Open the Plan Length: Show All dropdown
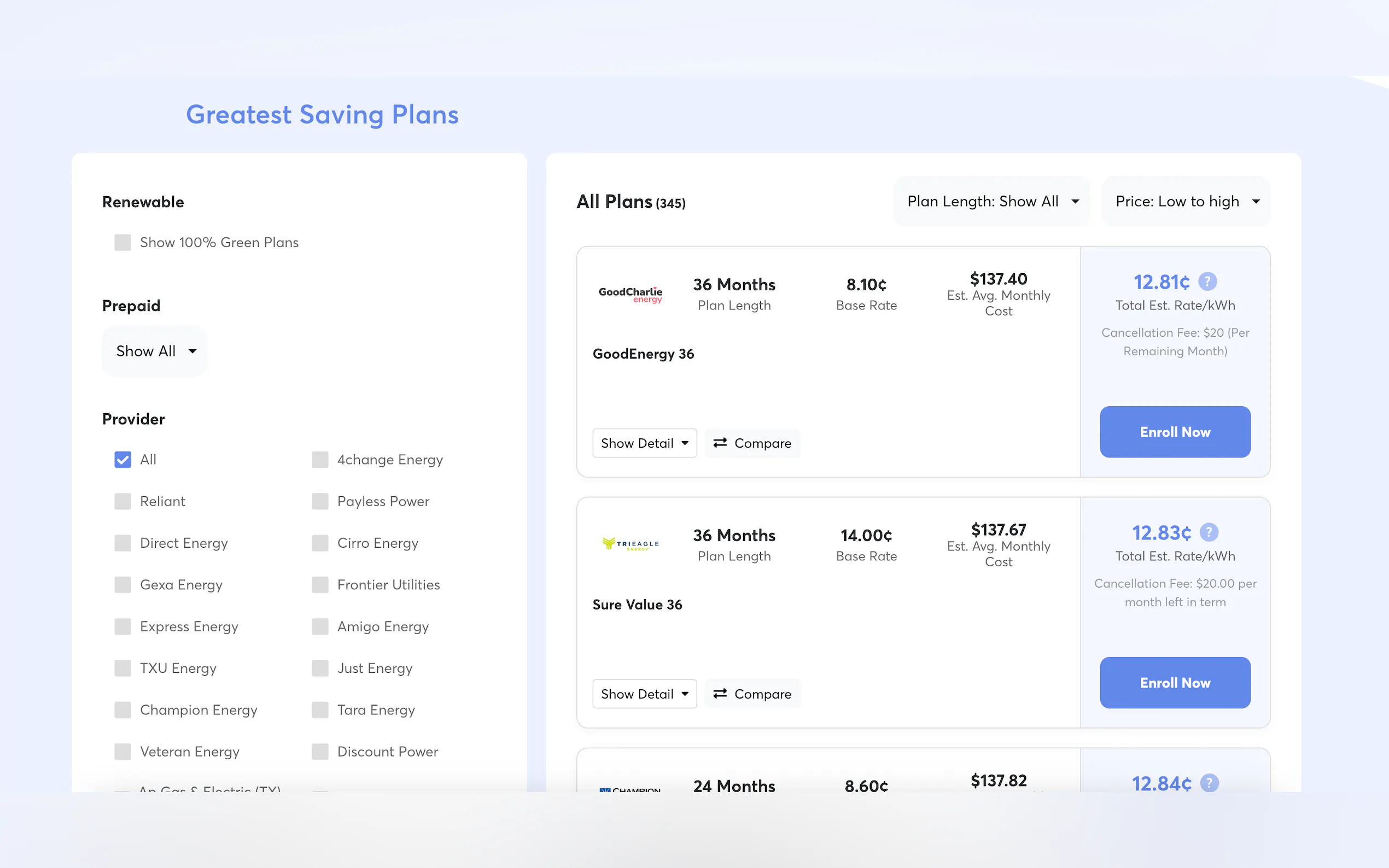This screenshot has width=1389, height=868. pos(991,202)
